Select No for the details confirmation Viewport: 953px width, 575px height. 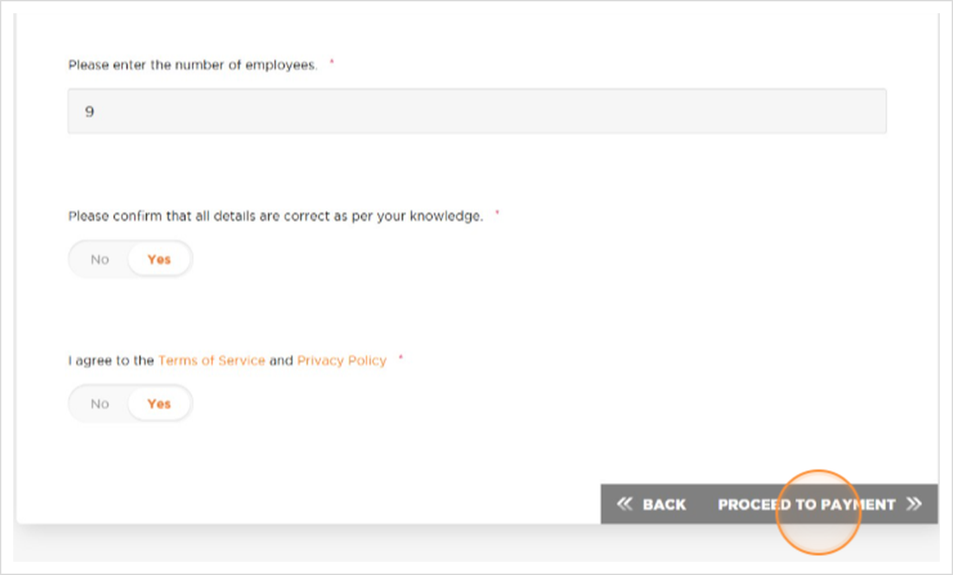pos(100,260)
